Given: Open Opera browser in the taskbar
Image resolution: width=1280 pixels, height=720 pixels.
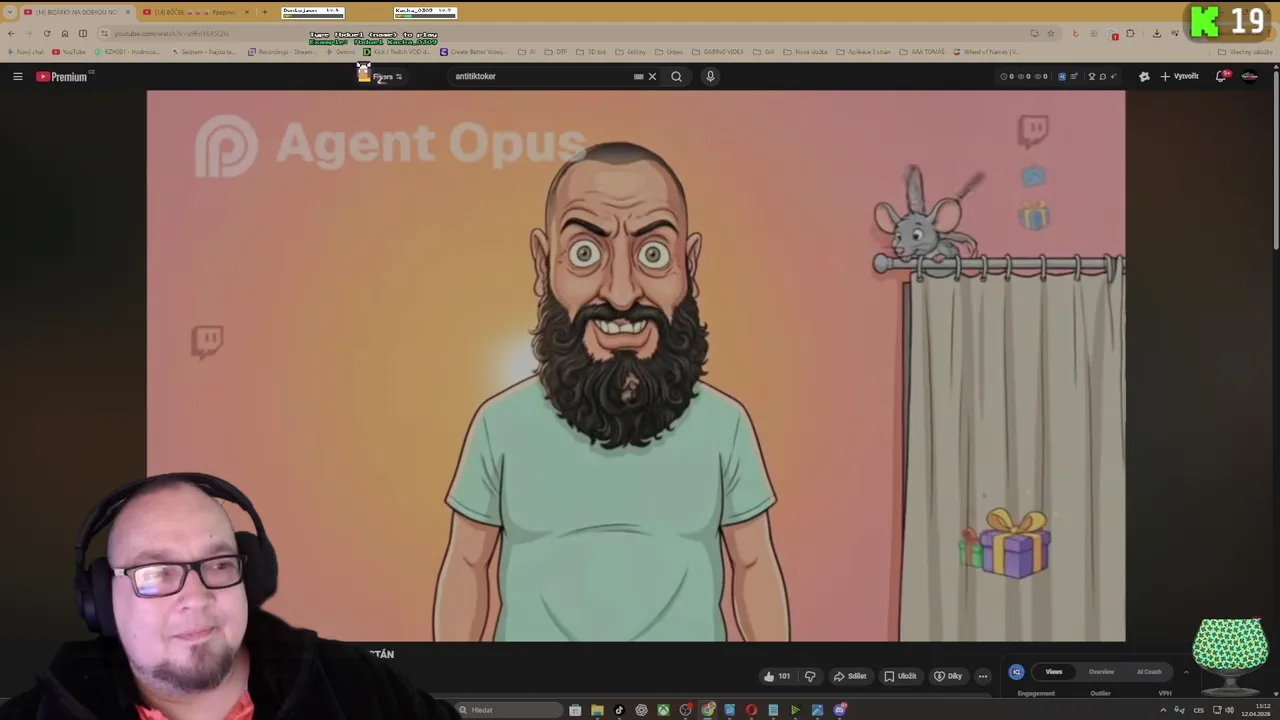Looking at the screenshot, I should (751, 710).
